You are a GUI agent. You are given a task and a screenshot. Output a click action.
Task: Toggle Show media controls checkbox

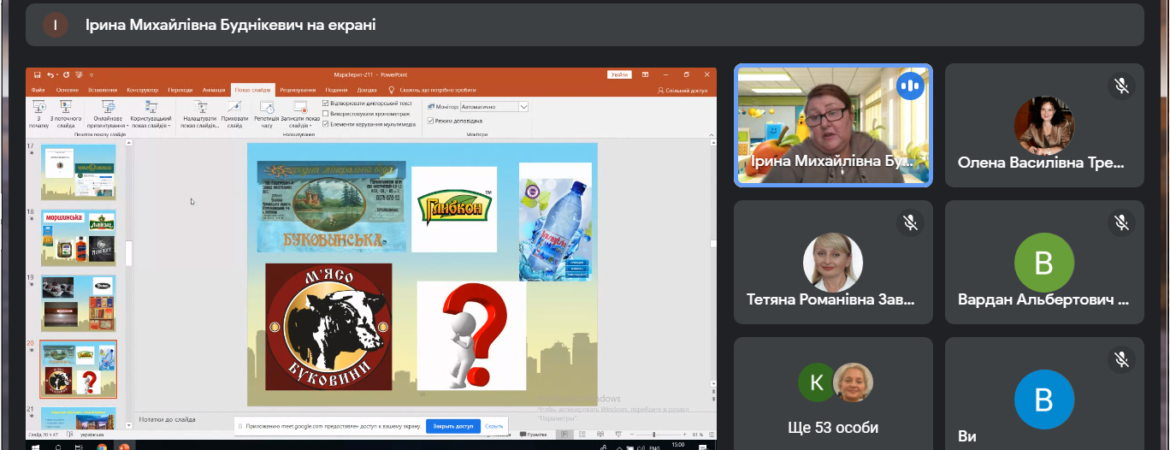(x=325, y=124)
